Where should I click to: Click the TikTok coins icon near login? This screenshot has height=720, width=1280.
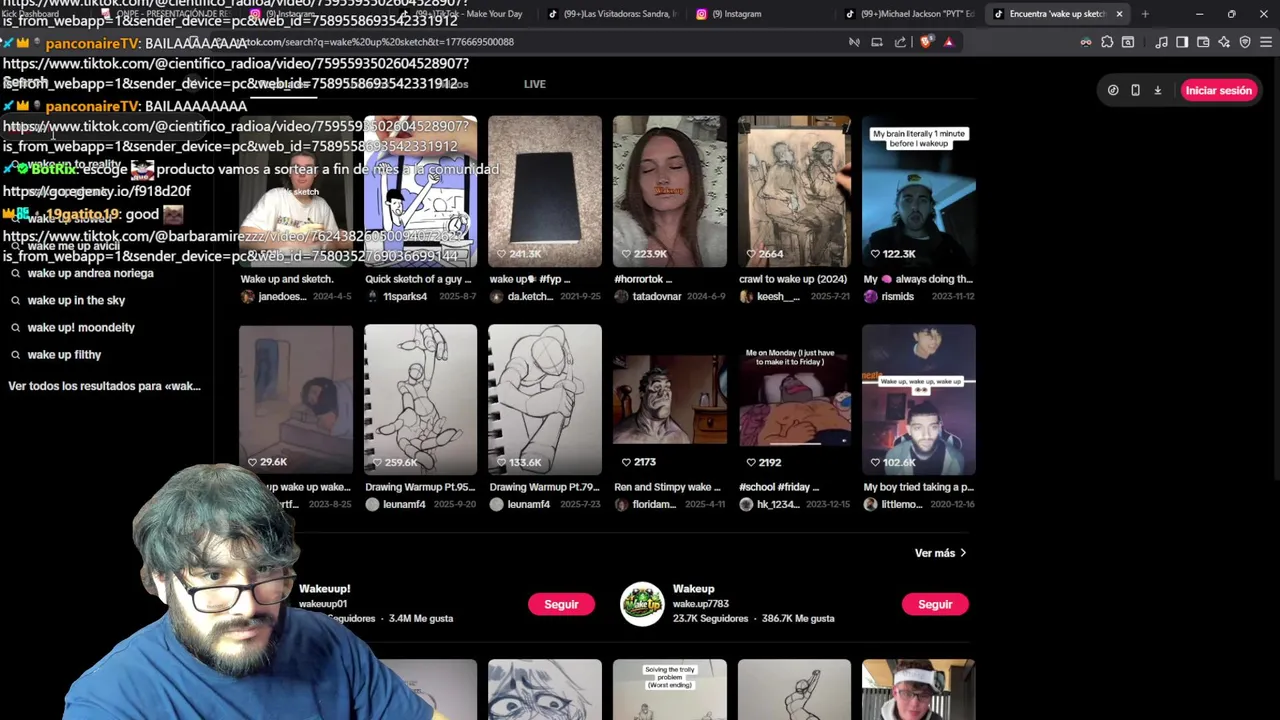(x=1113, y=90)
